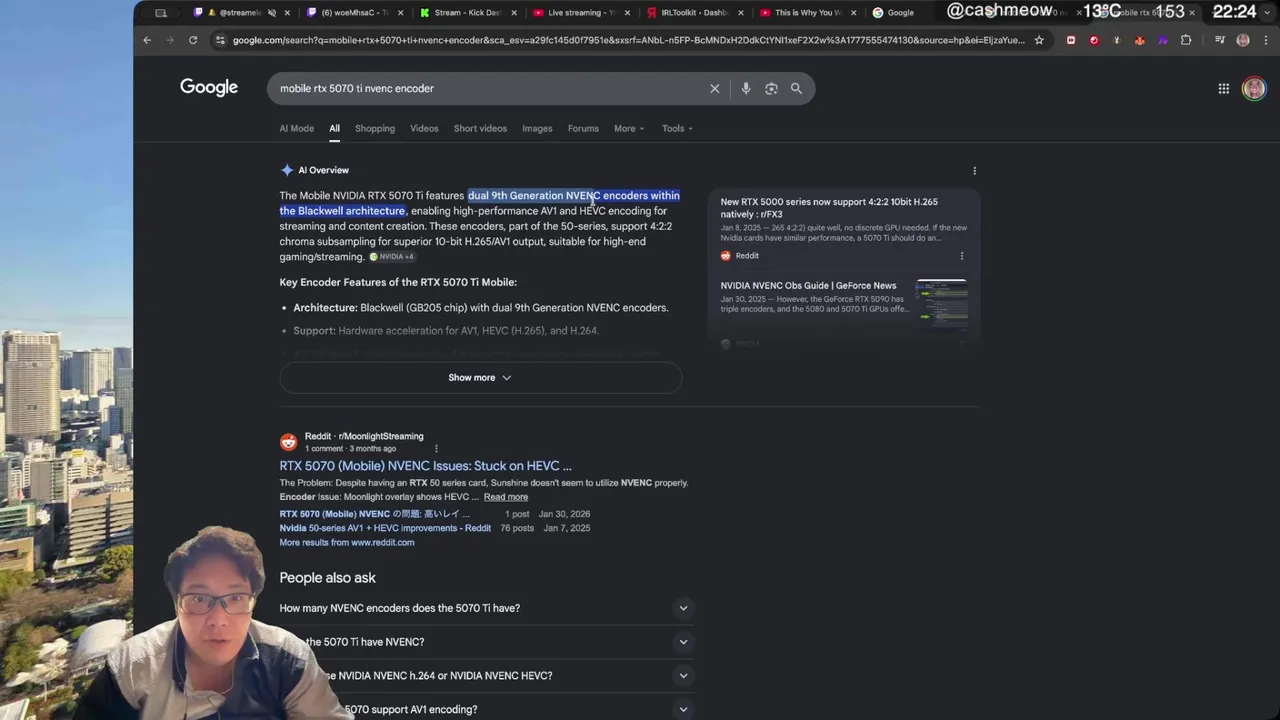This screenshot has height=720, width=1280.
Task: Select the All results tab
Action: click(334, 128)
